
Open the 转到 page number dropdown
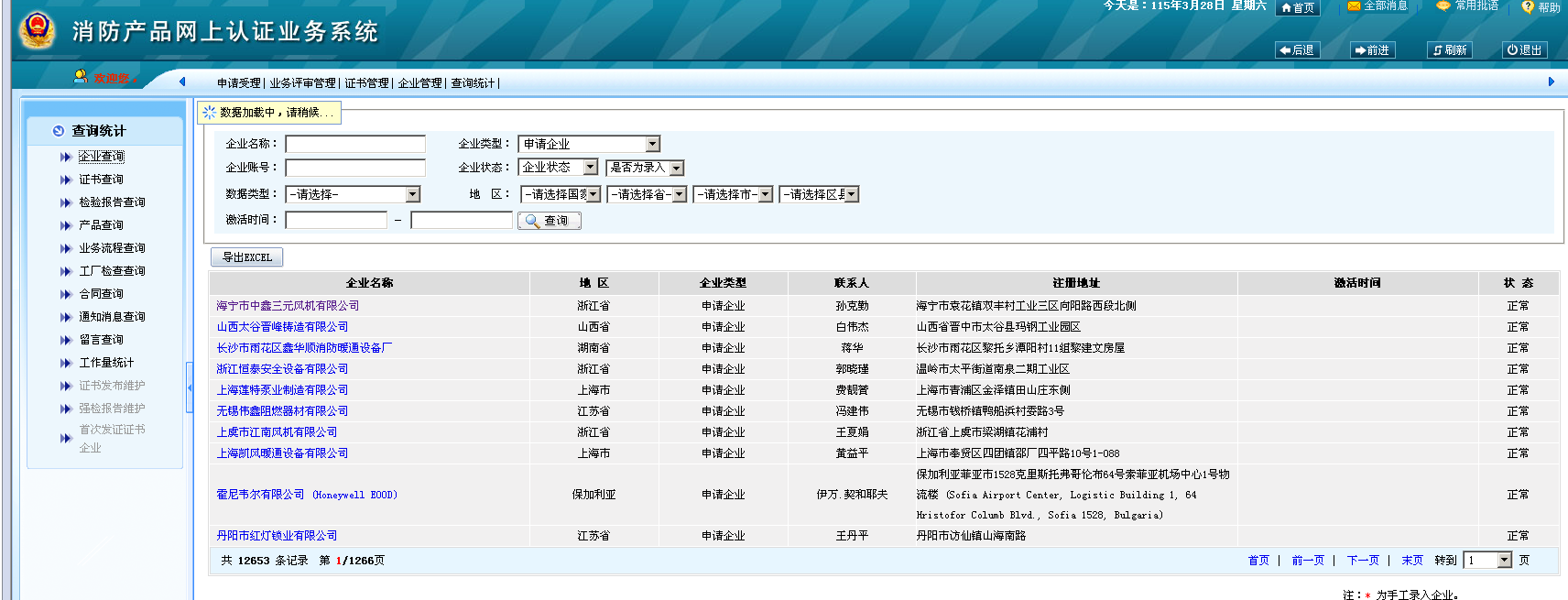click(x=1487, y=560)
